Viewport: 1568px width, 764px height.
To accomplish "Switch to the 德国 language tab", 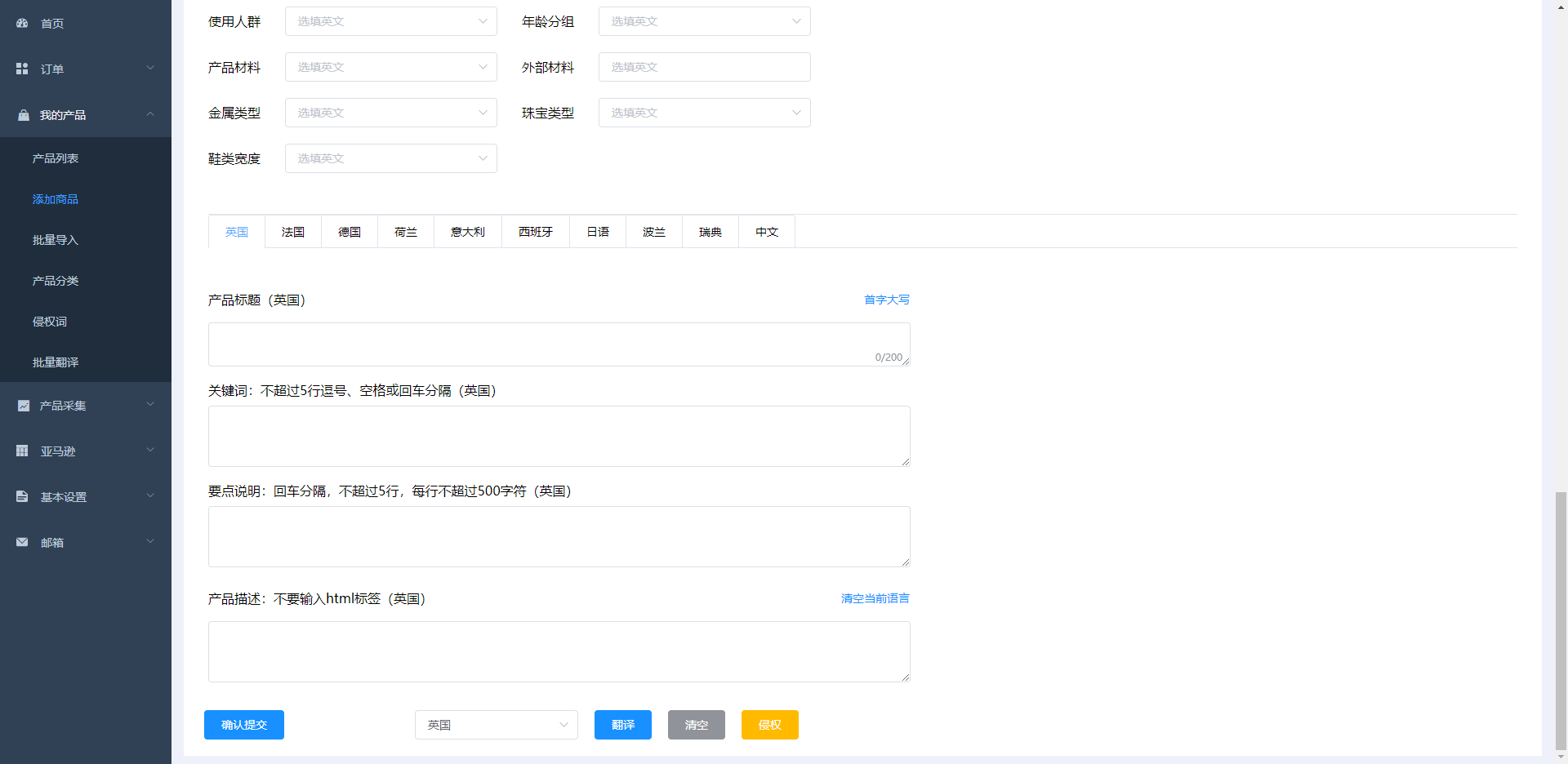I will [350, 232].
